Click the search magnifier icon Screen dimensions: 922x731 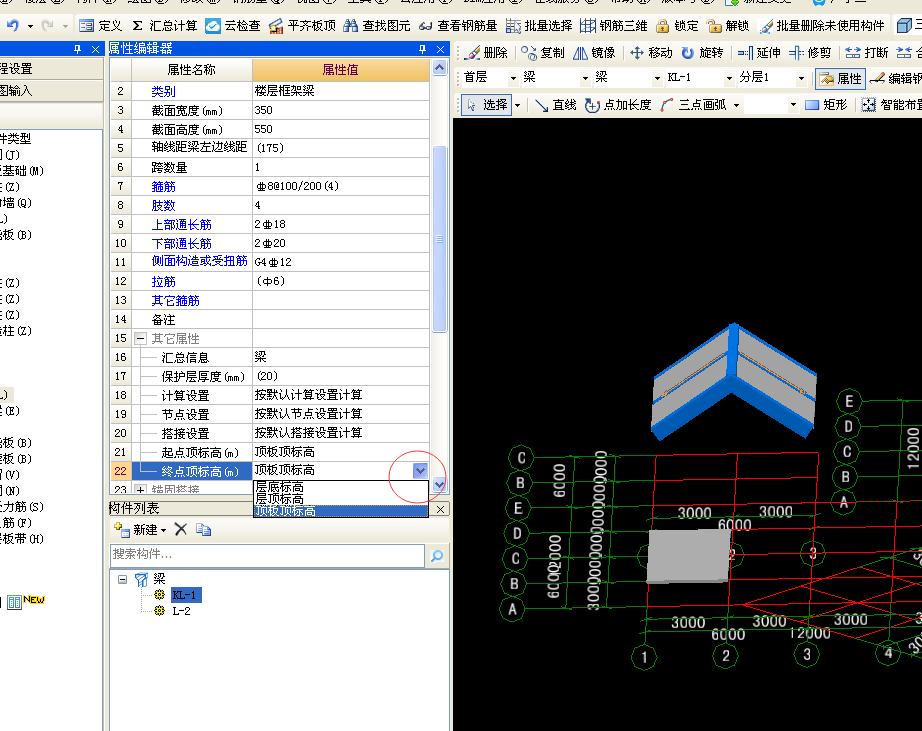click(x=437, y=556)
